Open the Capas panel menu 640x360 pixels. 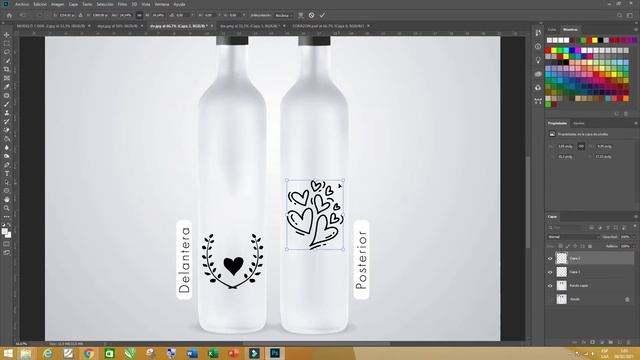click(636, 216)
